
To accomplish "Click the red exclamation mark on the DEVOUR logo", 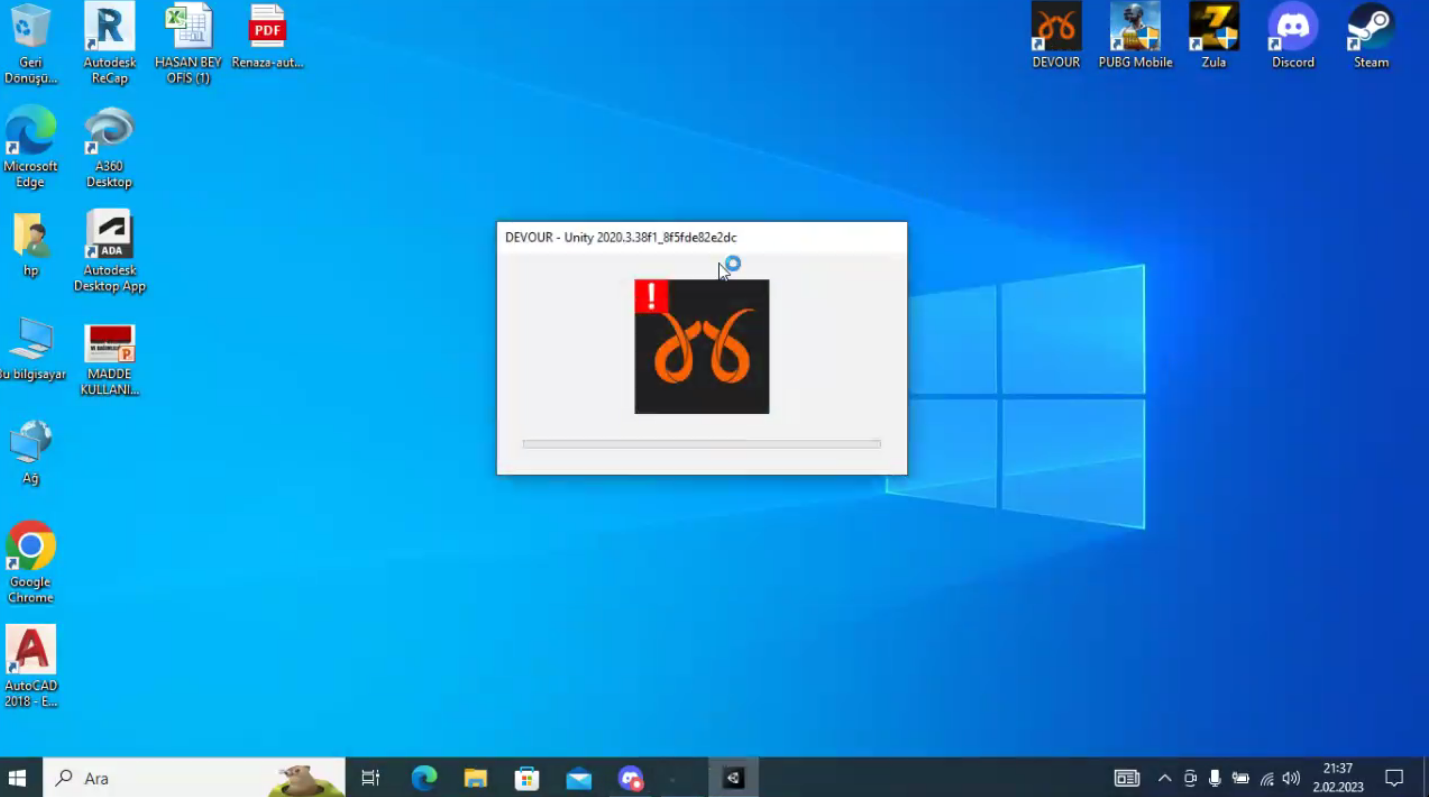I will click(x=651, y=296).
